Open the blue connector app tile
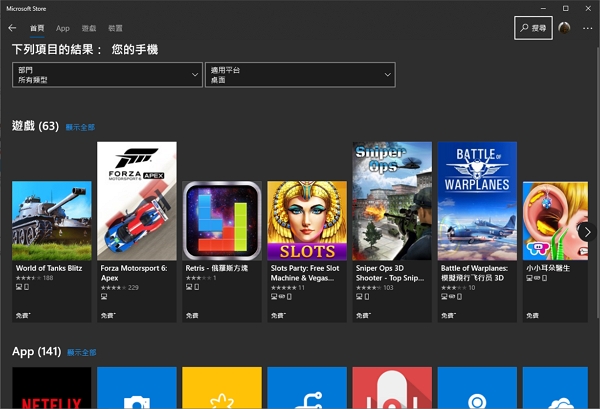 (x=307, y=388)
